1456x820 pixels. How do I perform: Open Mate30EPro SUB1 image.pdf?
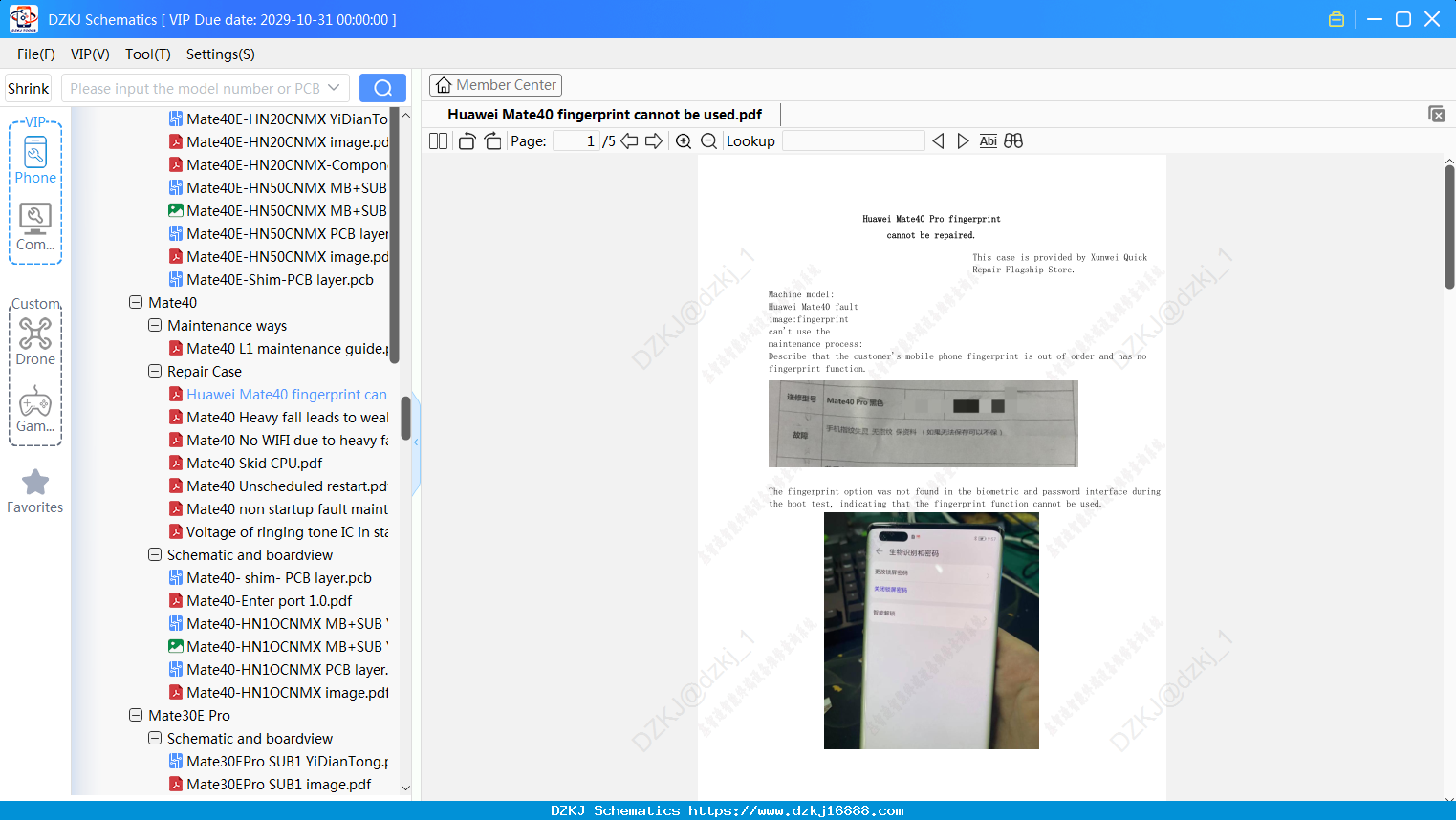point(270,785)
